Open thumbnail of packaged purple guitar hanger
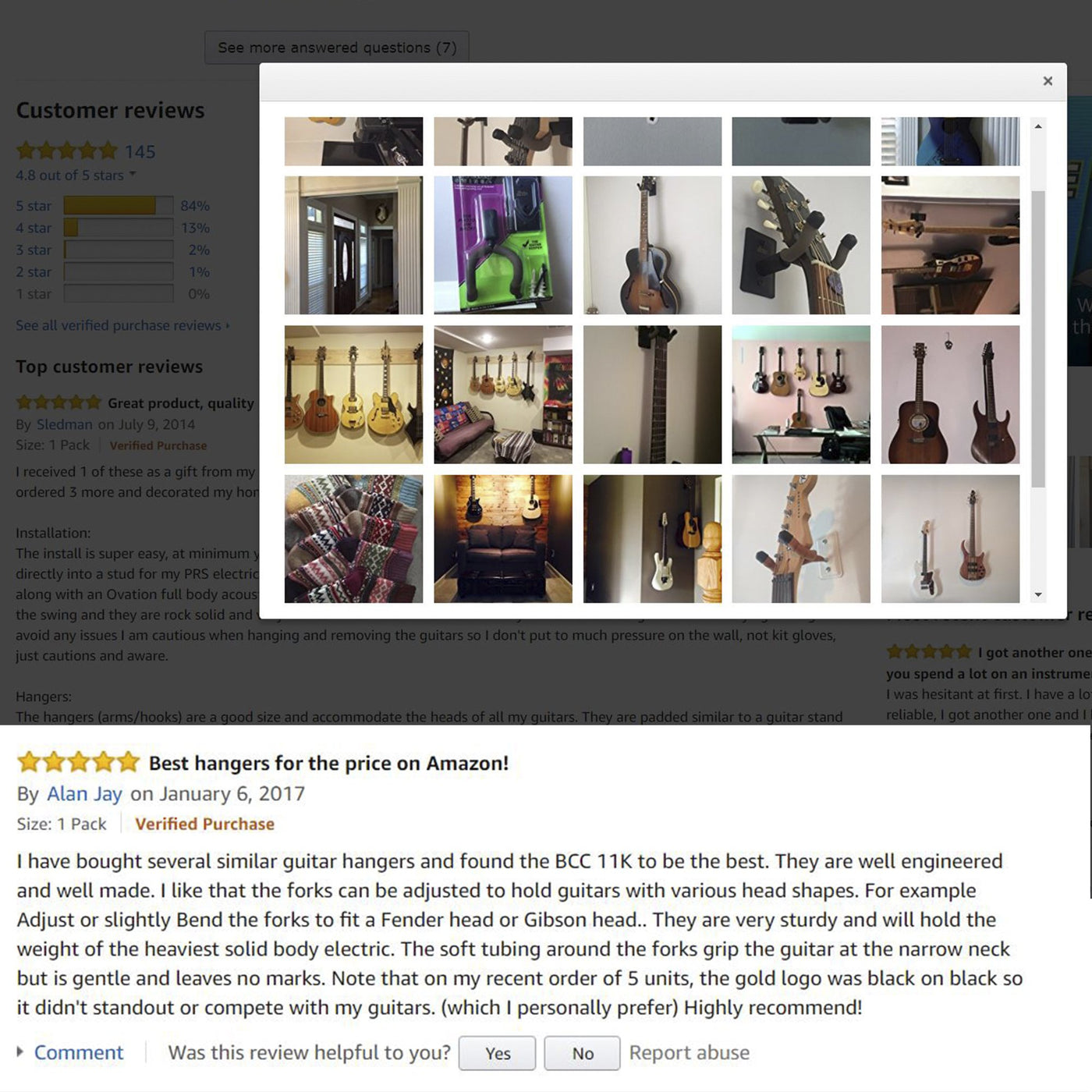 [503, 245]
